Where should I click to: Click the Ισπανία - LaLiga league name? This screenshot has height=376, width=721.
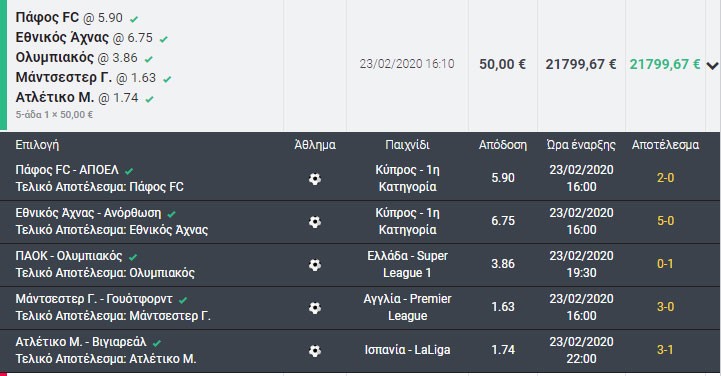(x=407, y=350)
